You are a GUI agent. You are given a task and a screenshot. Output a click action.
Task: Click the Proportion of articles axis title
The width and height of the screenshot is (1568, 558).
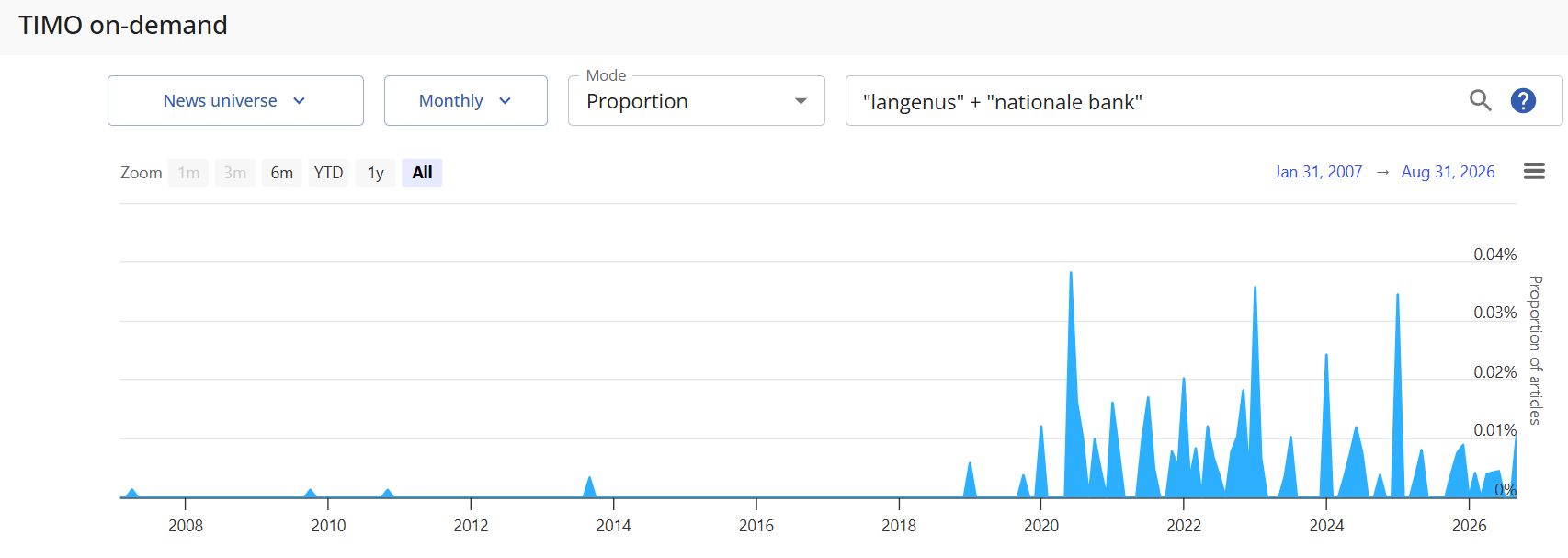click(1534, 349)
